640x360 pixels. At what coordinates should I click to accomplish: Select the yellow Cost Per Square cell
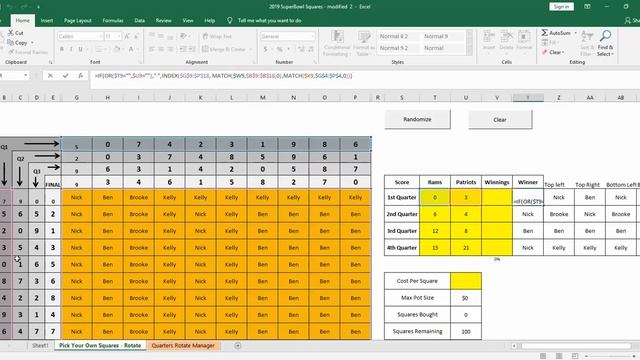[466, 281]
